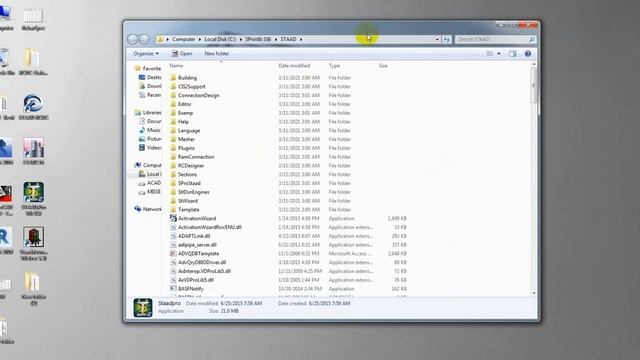Open Recent Places in the navigation pane

pos(150,95)
